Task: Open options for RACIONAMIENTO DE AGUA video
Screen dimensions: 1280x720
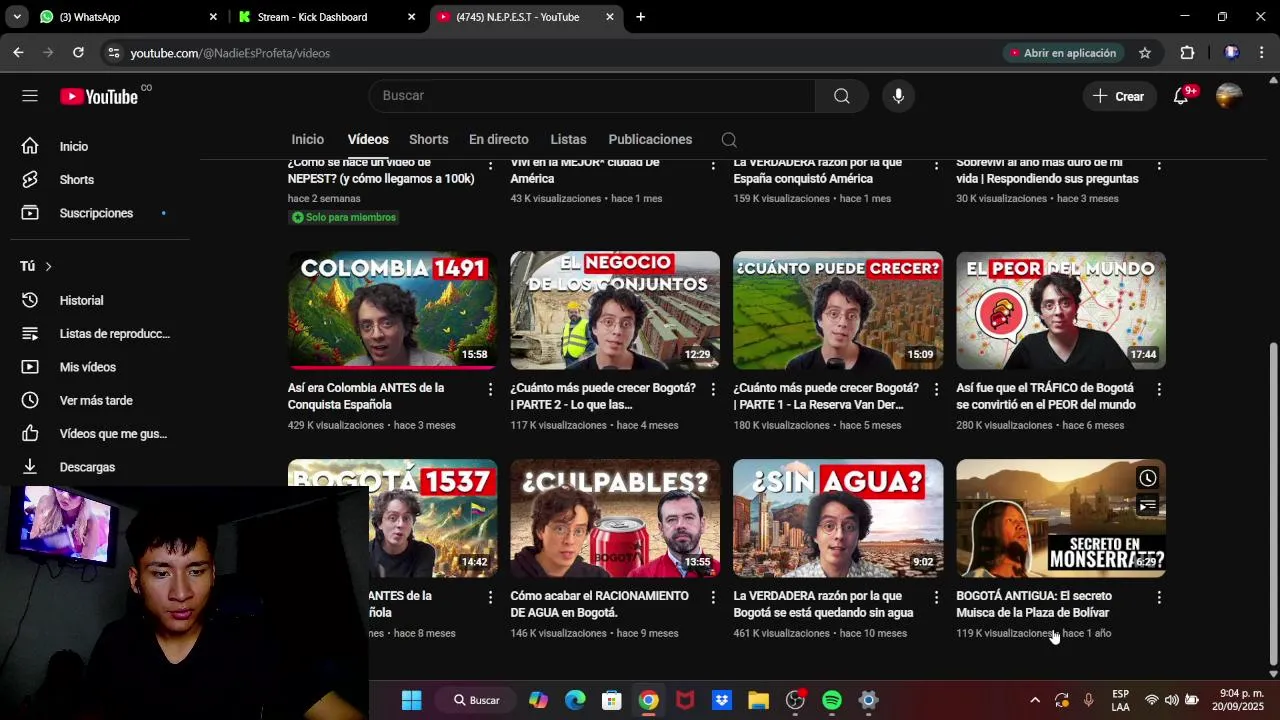Action: (x=713, y=597)
